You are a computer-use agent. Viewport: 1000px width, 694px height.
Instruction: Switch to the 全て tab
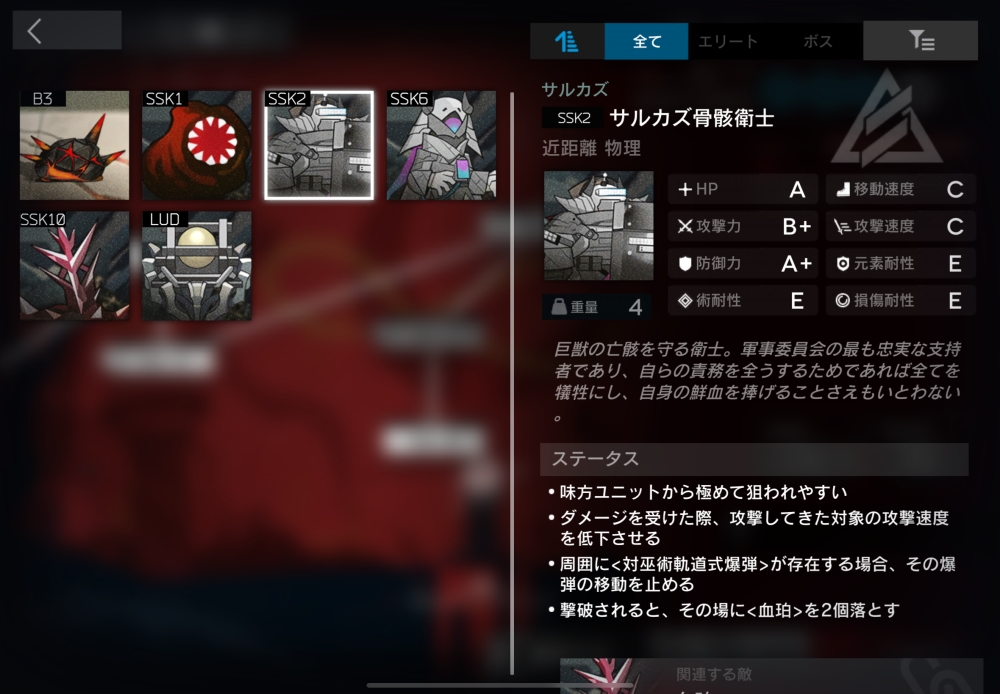click(646, 41)
